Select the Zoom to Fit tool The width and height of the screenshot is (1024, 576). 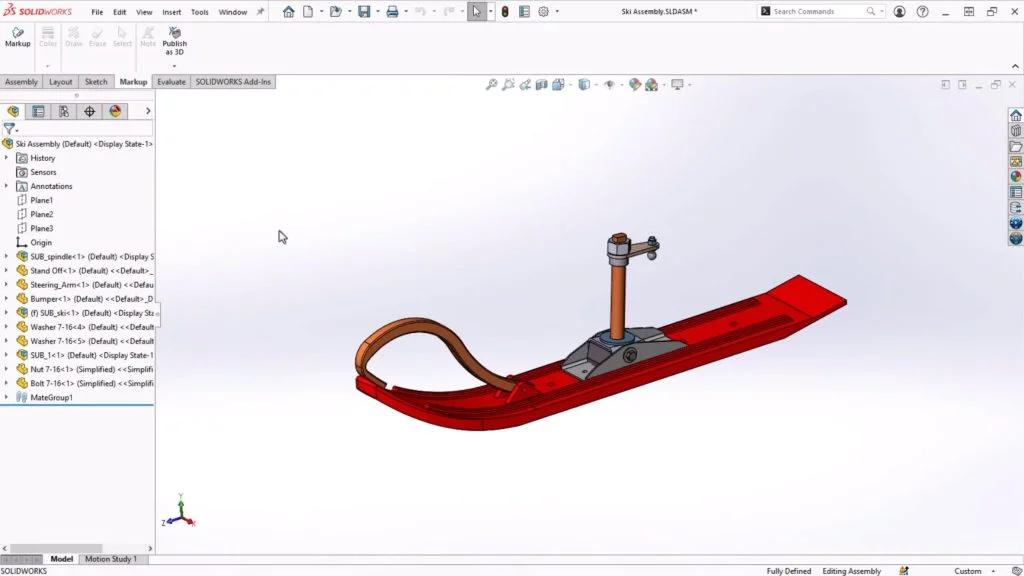tap(492, 84)
